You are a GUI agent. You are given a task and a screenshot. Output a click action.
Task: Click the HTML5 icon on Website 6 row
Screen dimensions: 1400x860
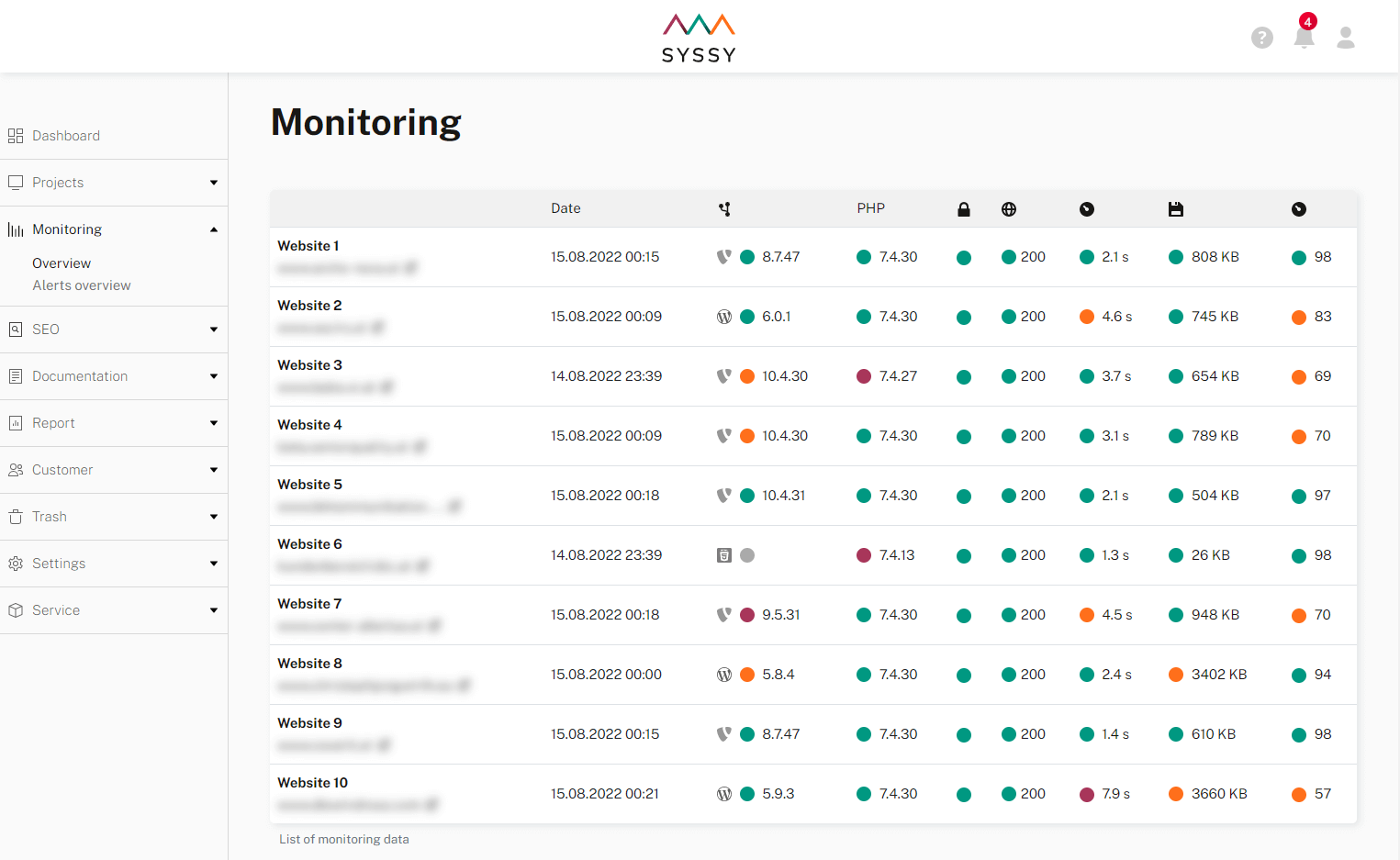click(x=724, y=554)
